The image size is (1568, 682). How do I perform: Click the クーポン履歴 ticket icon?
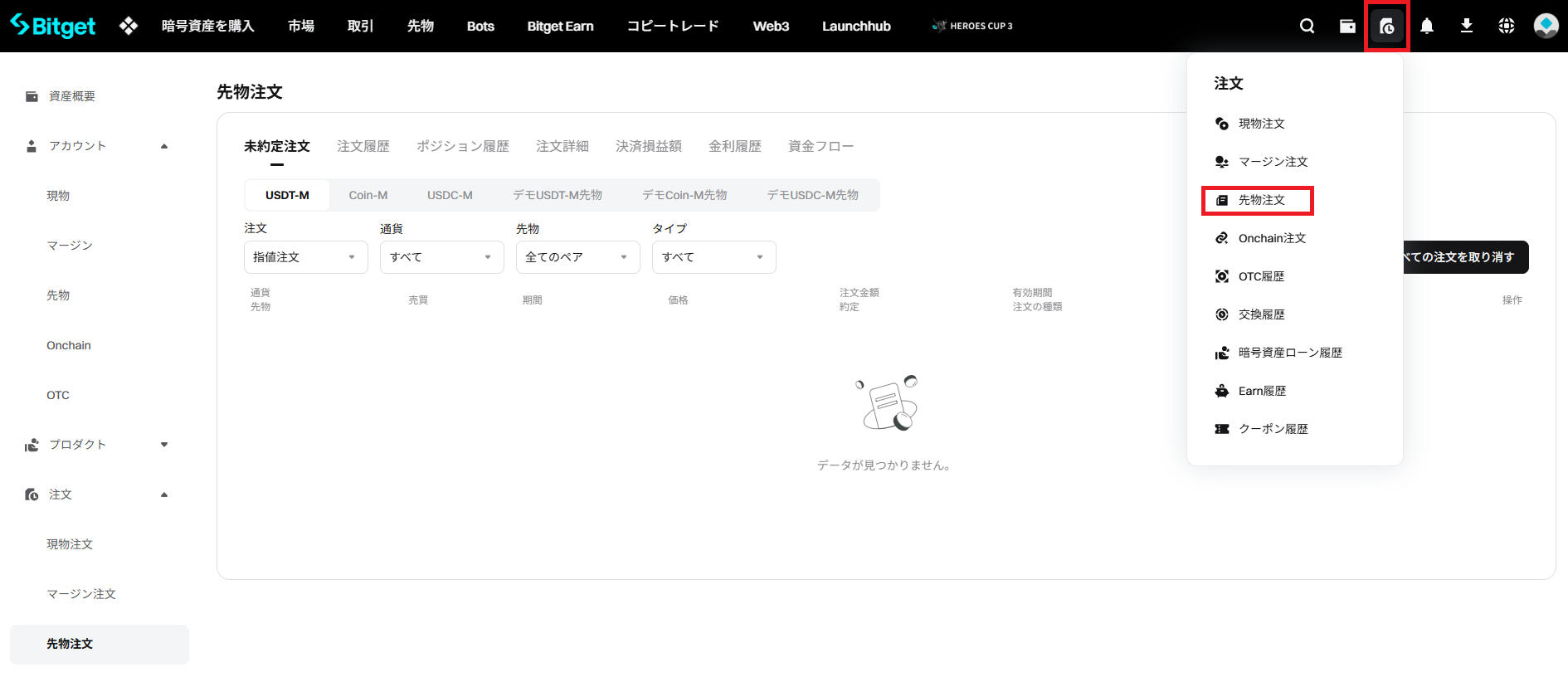click(1222, 429)
